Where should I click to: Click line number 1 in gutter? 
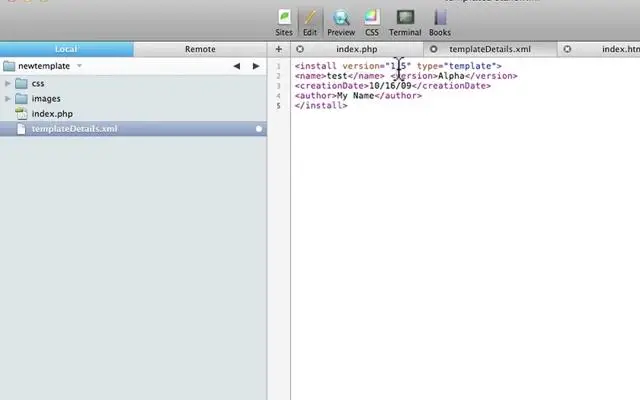pos(278,66)
